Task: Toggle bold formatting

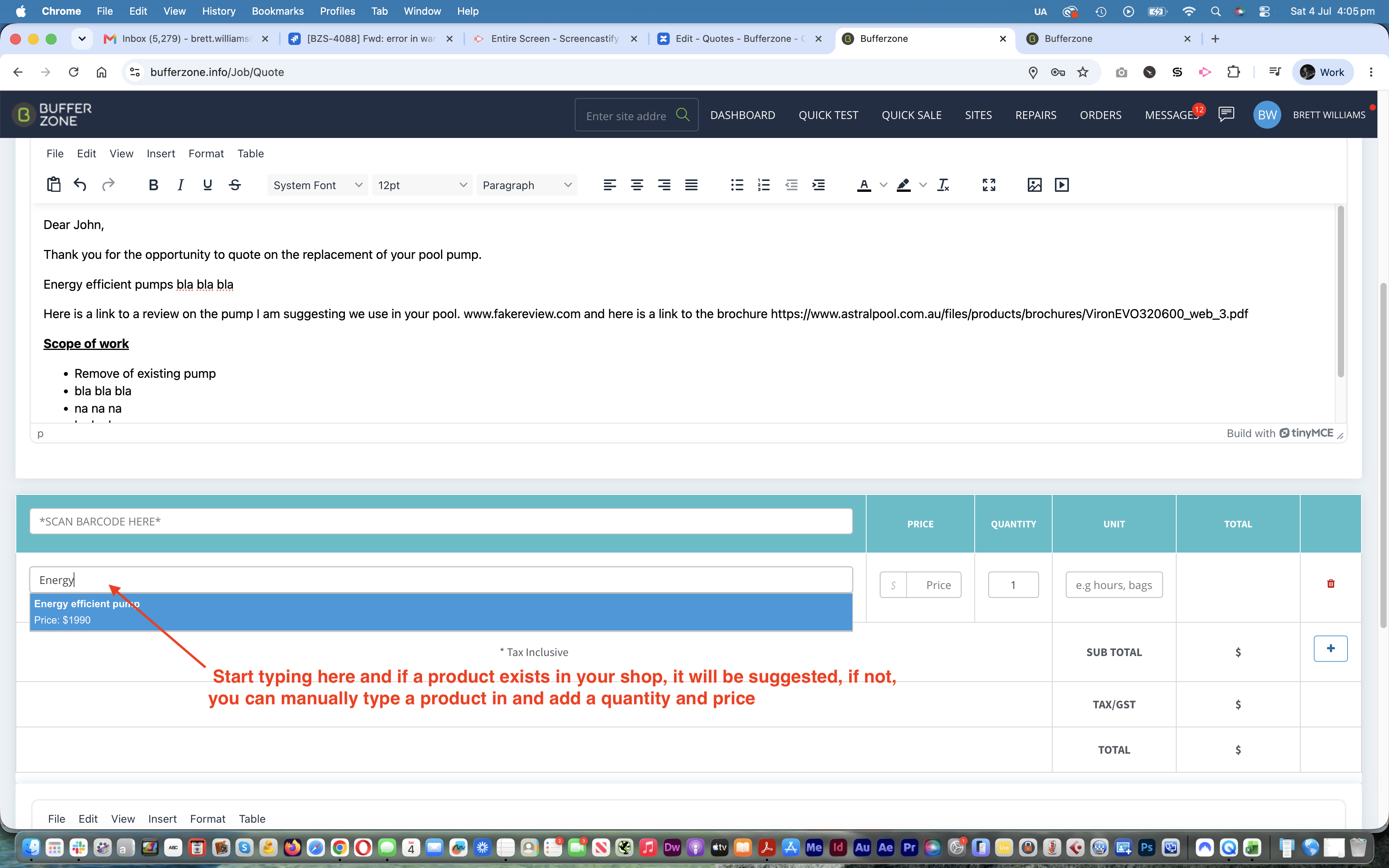Action: point(153,185)
